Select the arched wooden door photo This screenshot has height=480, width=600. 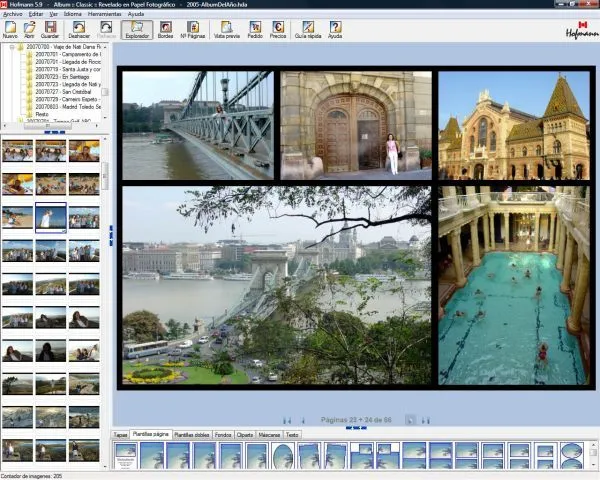coord(356,125)
